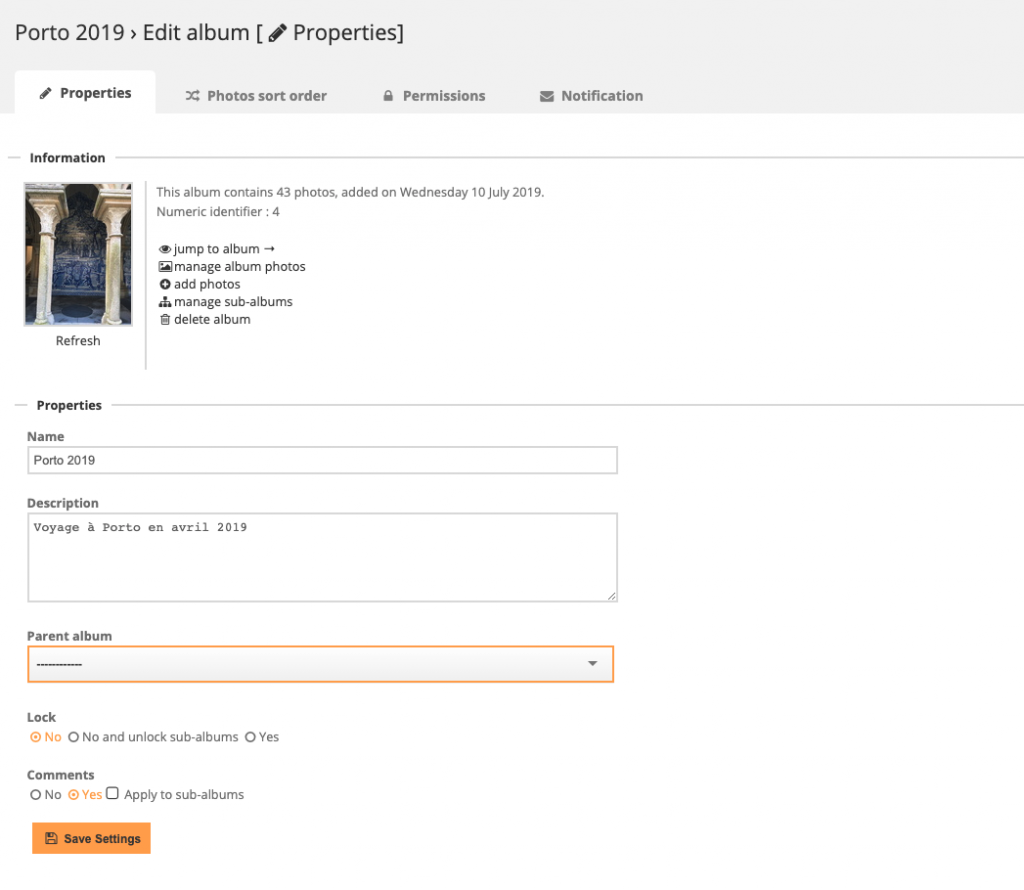This screenshot has height=890, width=1024.
Task: Open the Parent album dropdown
Action: click(x=320, y=663)
